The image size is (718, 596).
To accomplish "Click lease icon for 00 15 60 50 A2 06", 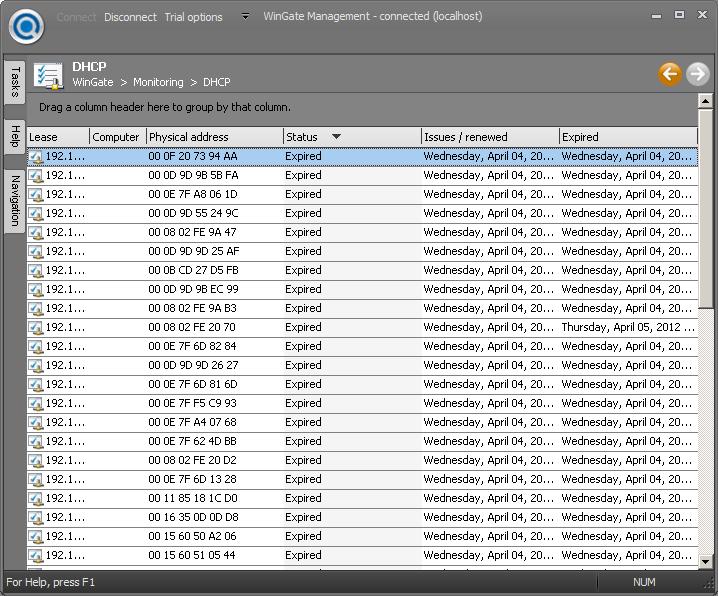I will click(x=36, y=537).
